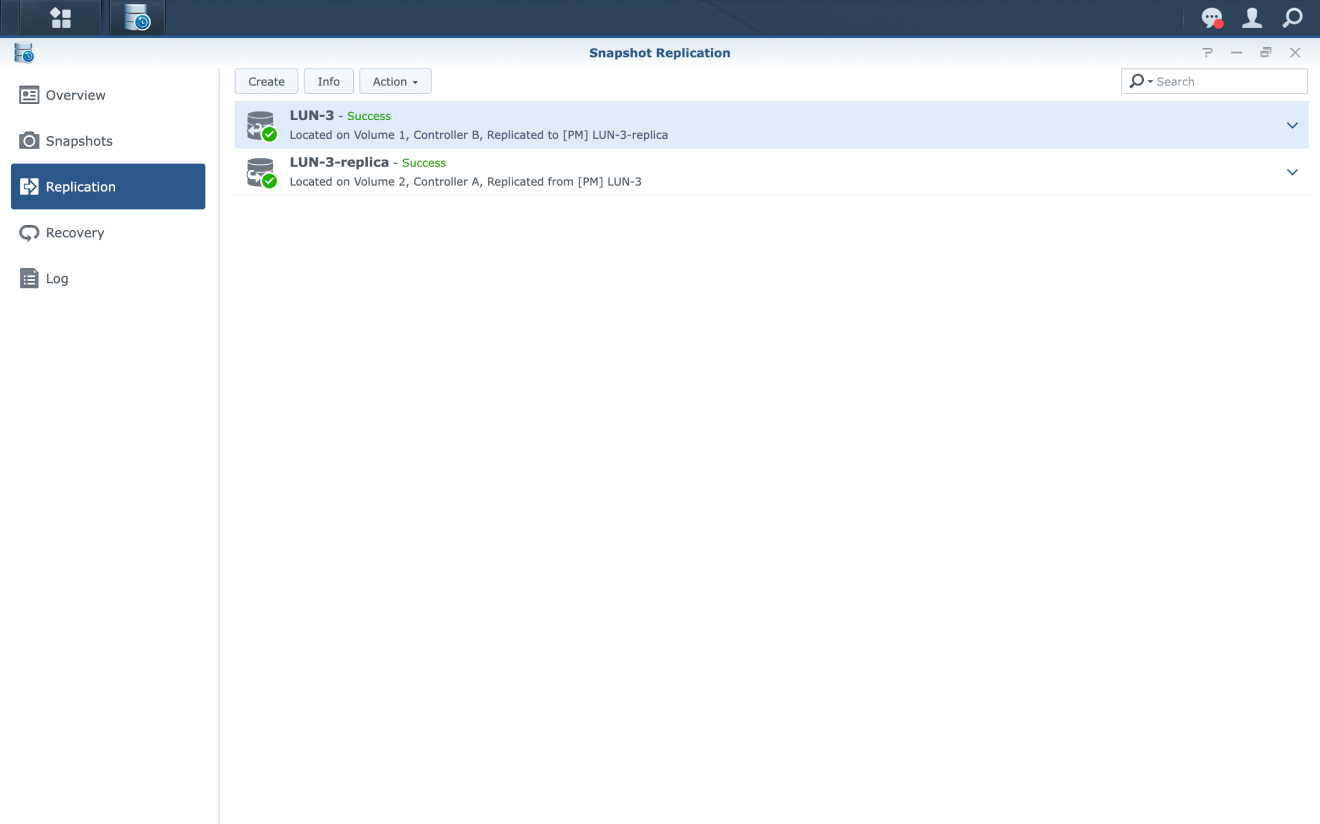Image resolution: width=1320 pixels, height=824 pixels.
Task: Open the Action dropdown menu
Action: [395, 81]
